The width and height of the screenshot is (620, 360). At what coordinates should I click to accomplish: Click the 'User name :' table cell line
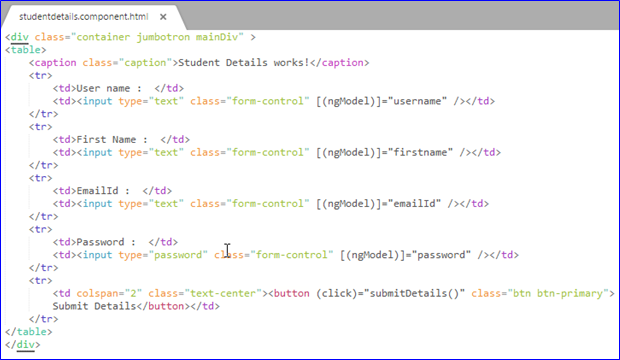click(118, 88)
